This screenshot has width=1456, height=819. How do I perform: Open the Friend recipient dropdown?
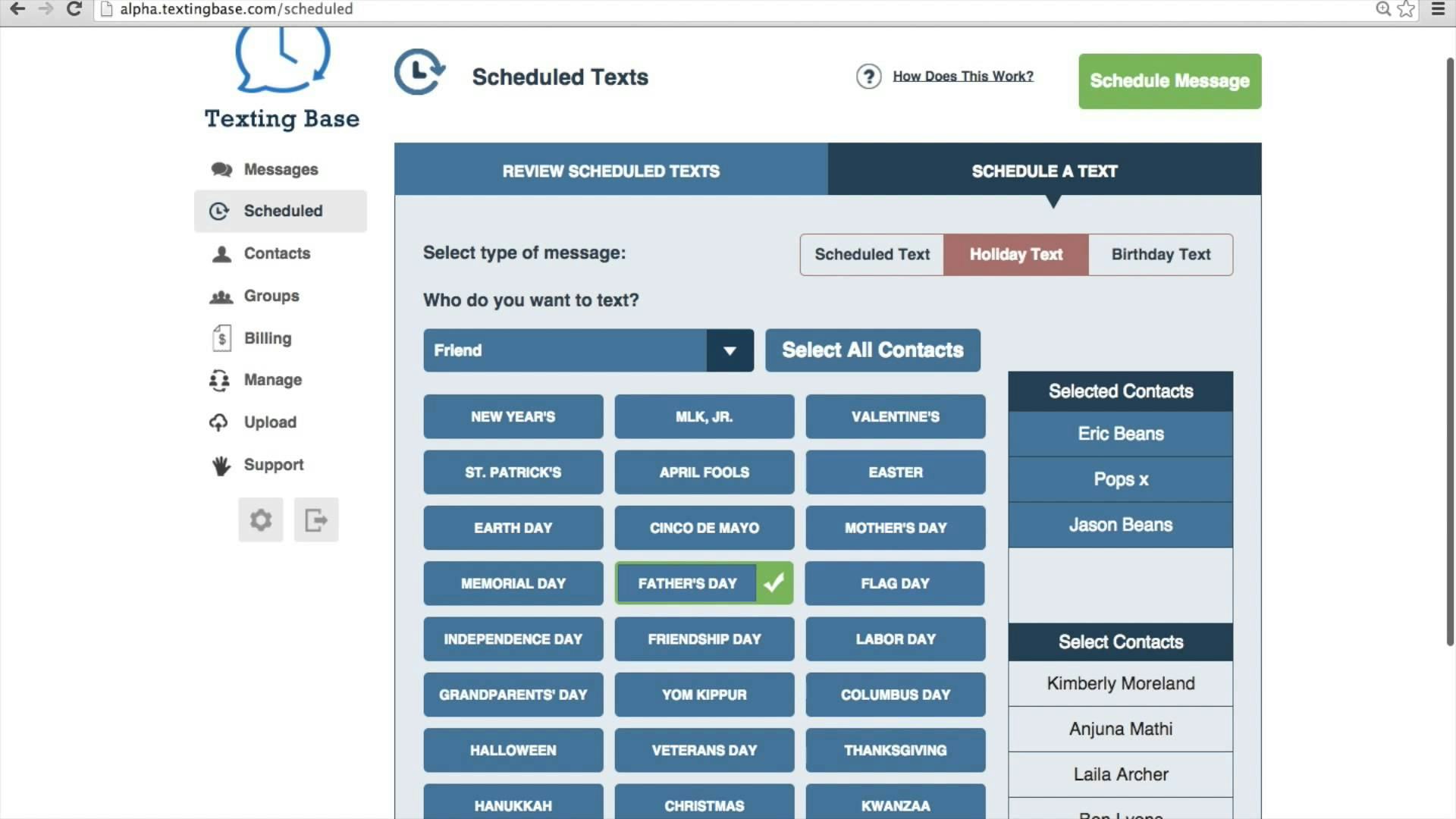click(x=730, y=350)
